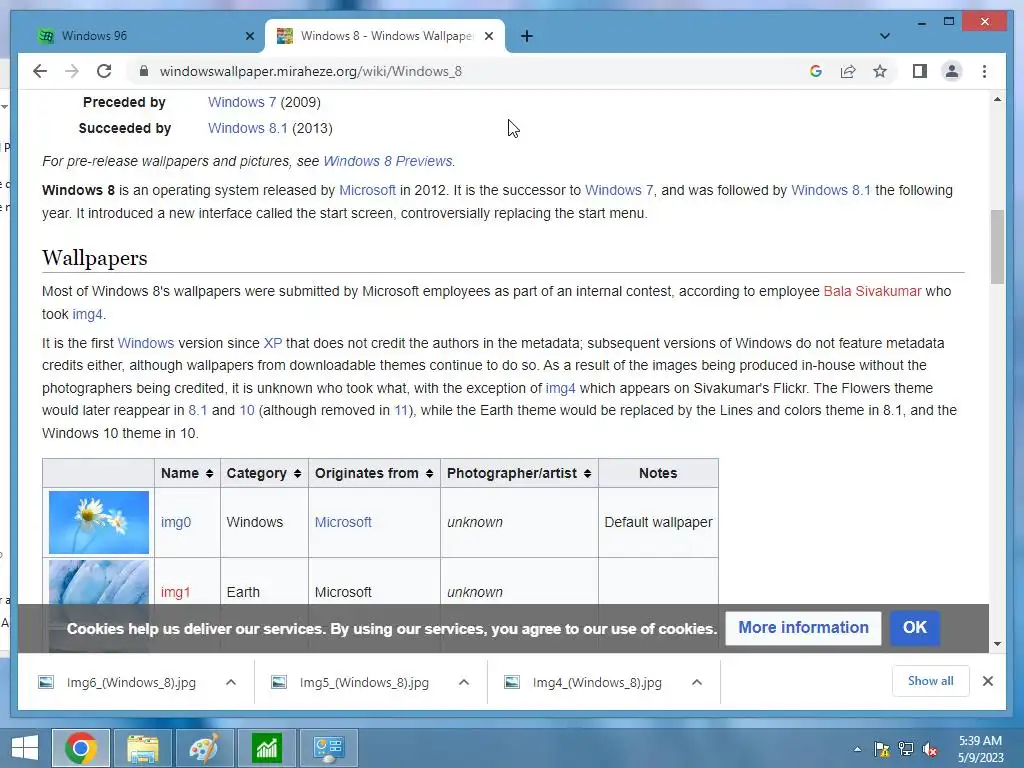Expand options for Img4_(Windows_8).jpg download
This screenshot has height=768, width=1024.
point(697,682)
